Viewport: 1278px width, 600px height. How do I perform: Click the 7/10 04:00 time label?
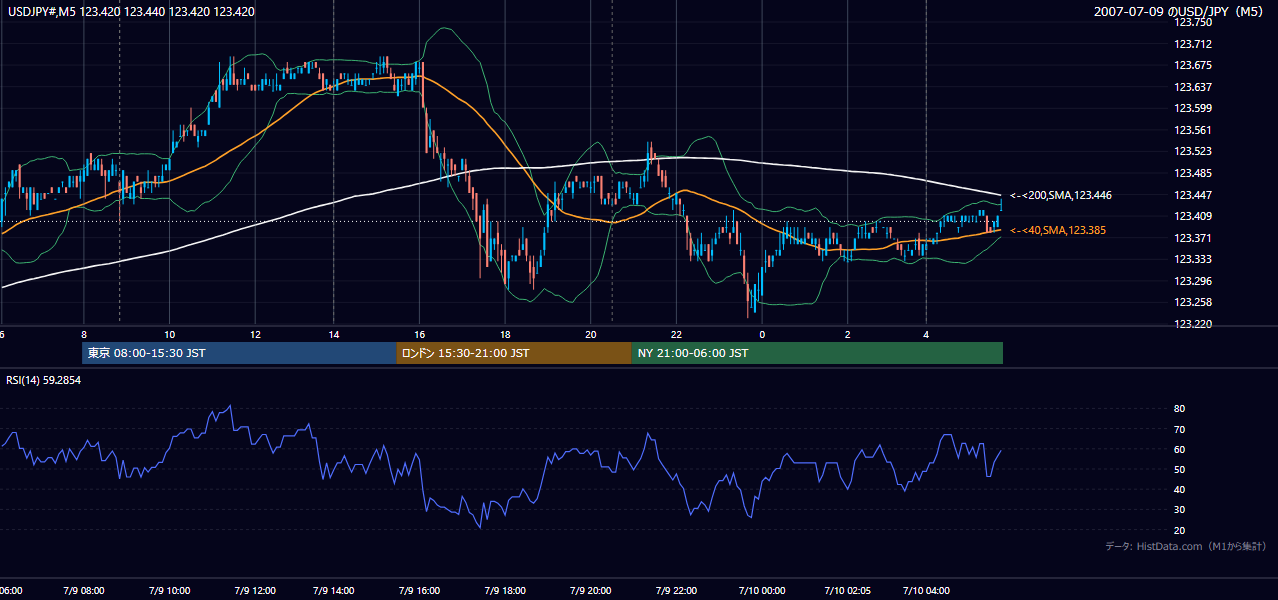(926, 590)
